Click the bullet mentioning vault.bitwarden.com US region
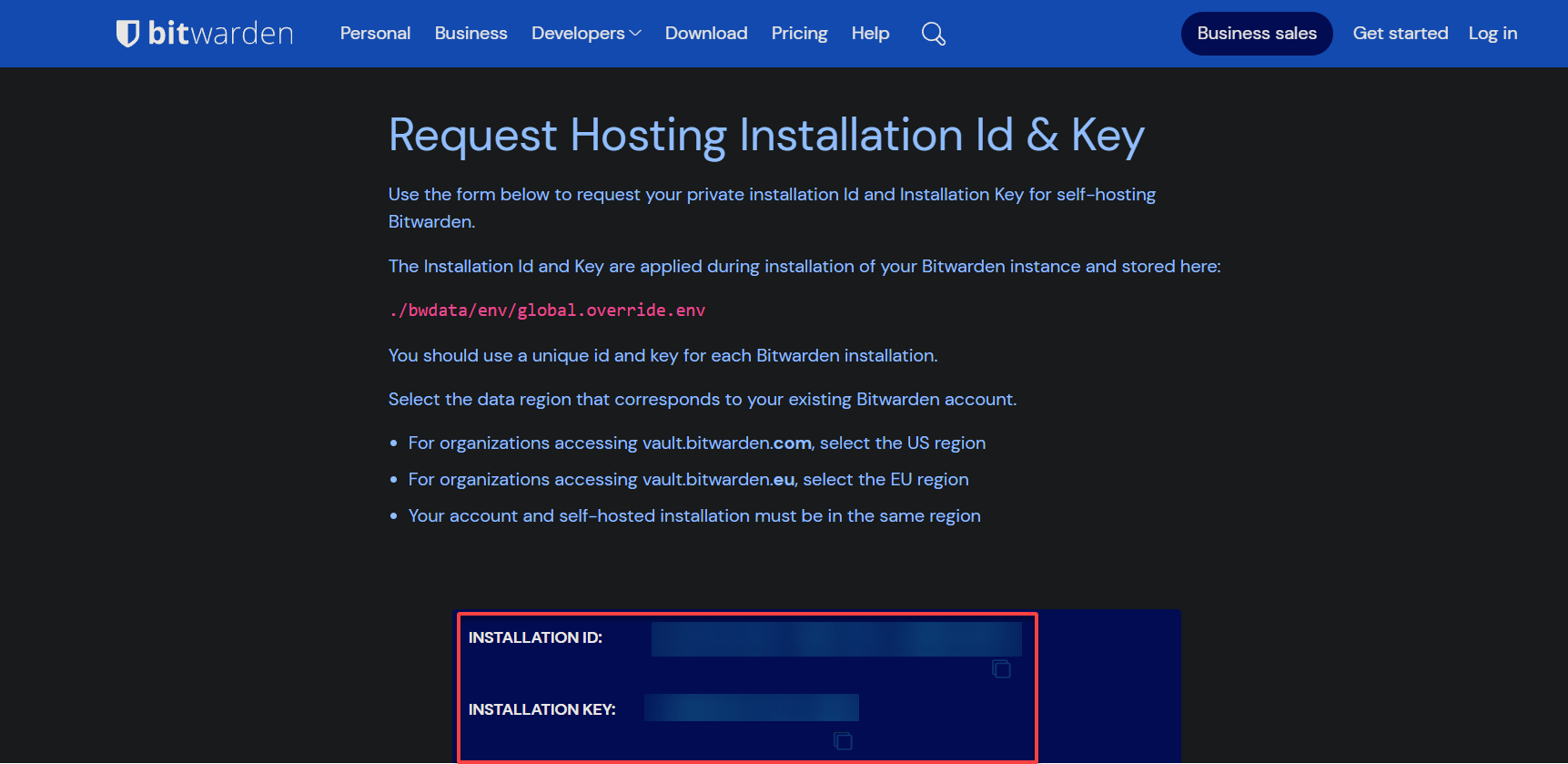This screenshot has height=764, width=1568. (697, 443)
